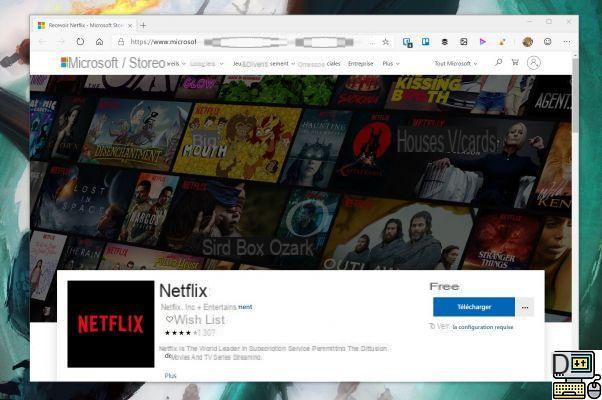602x400 pixels.
Task: Open the shopping cart icon
Action: (515, 62)
